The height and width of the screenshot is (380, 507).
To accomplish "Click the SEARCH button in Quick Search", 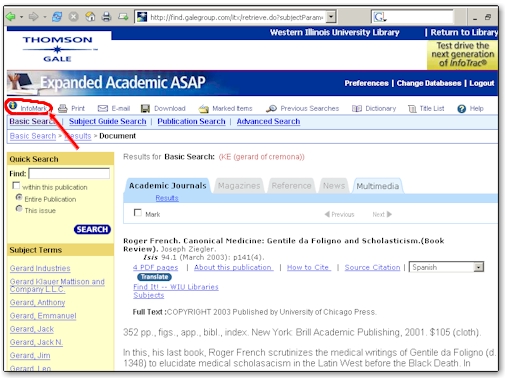I will pyautogui.click(x=92, y=229).
